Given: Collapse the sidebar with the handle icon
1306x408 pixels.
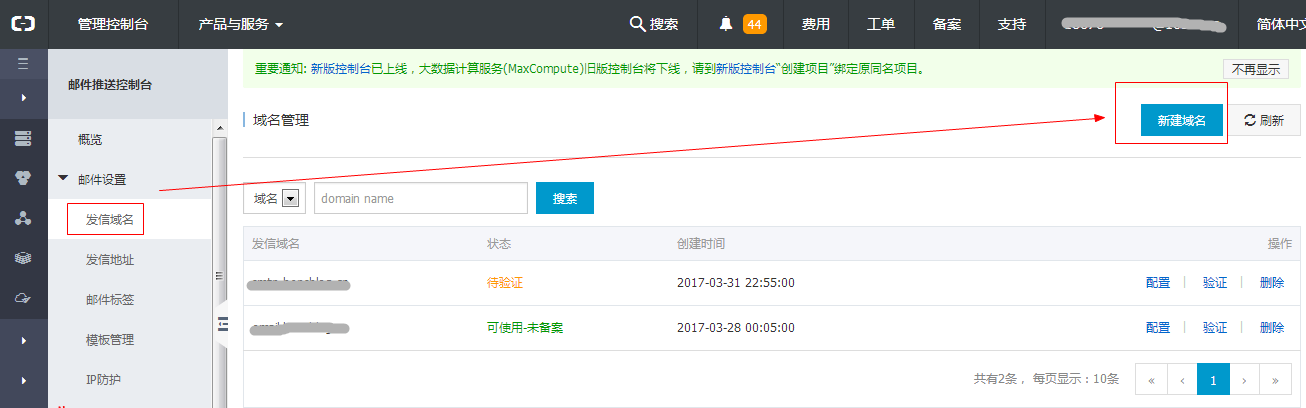Looking at the screenshot, I should [223, 322].
